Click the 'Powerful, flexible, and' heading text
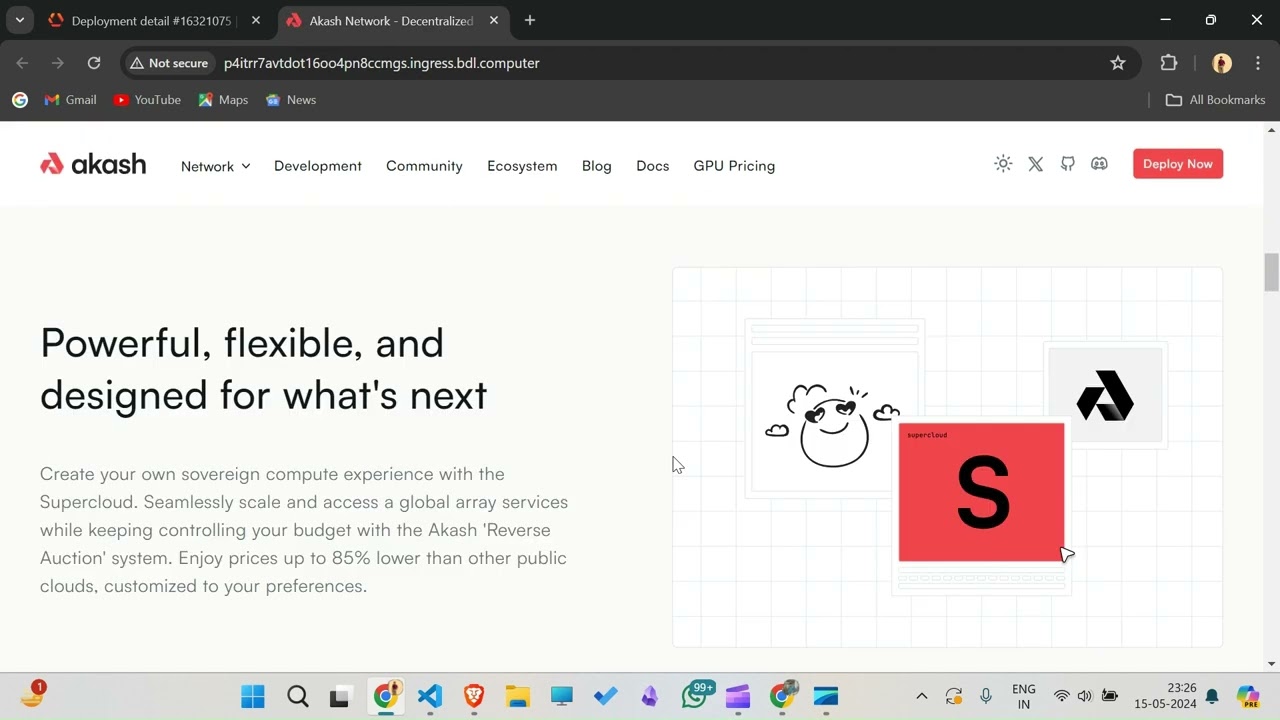 pyautogui.click(x=242, y=343)
